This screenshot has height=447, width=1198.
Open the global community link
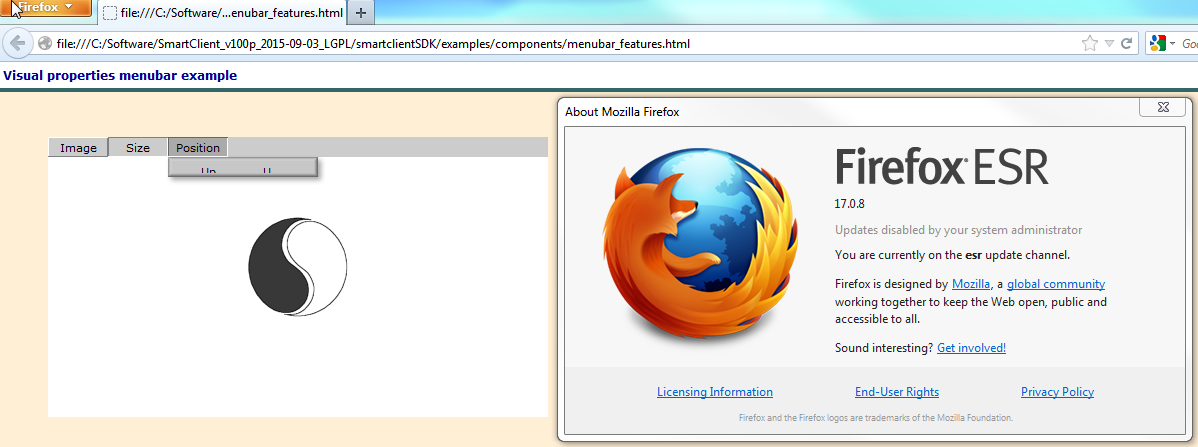pyautogui.click(x=1055, y=284)
